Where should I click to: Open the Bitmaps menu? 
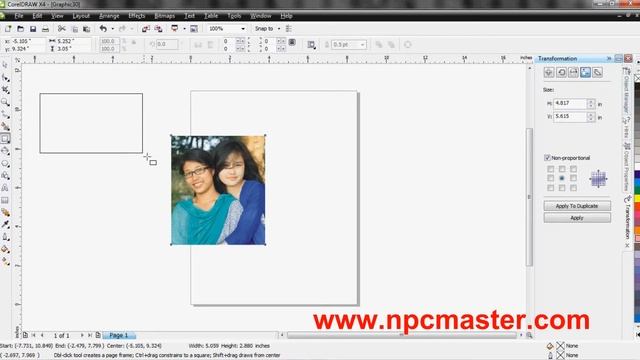[x=164, y=16]
